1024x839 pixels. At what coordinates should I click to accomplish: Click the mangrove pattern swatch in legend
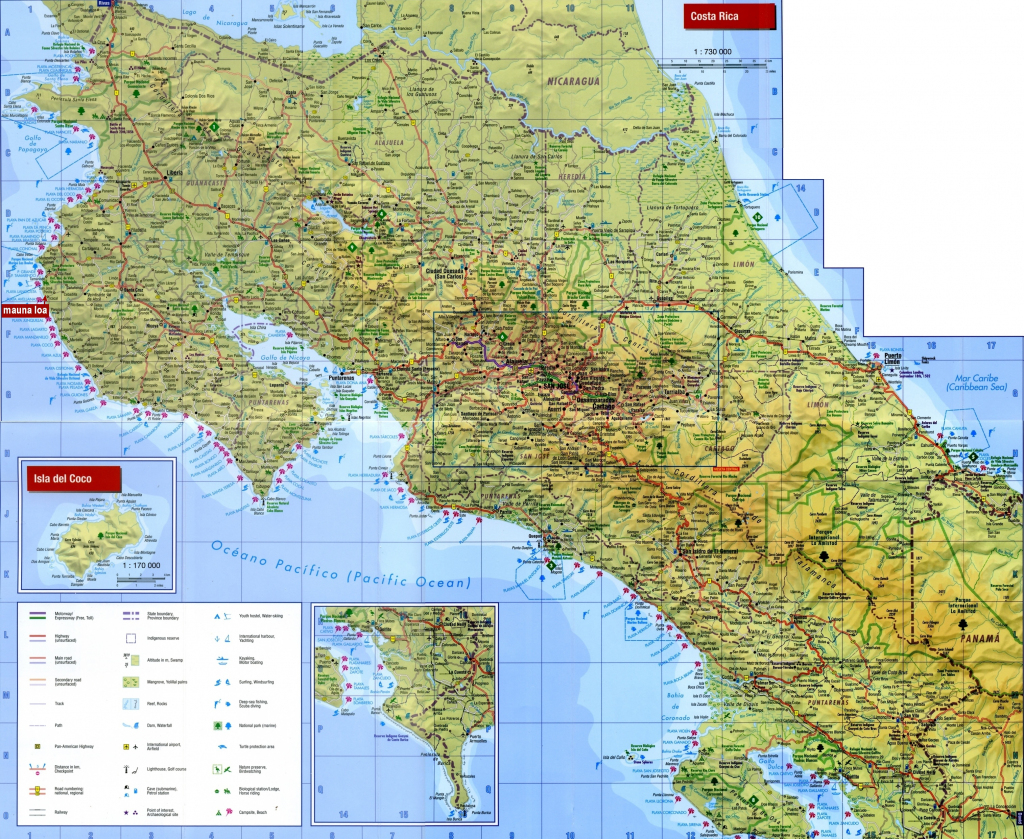click(129, 681)
